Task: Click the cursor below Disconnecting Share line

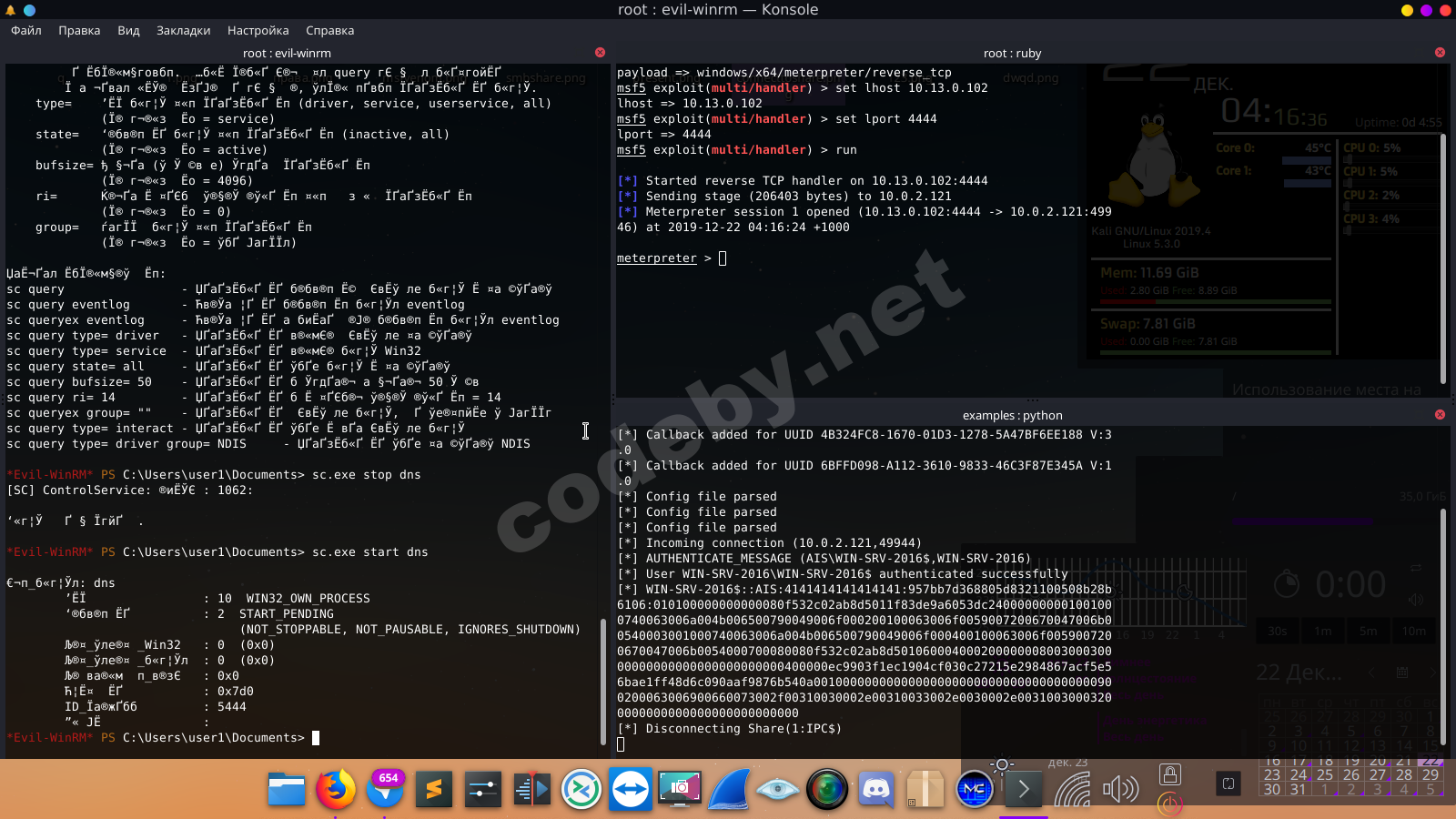Action: 621,744
